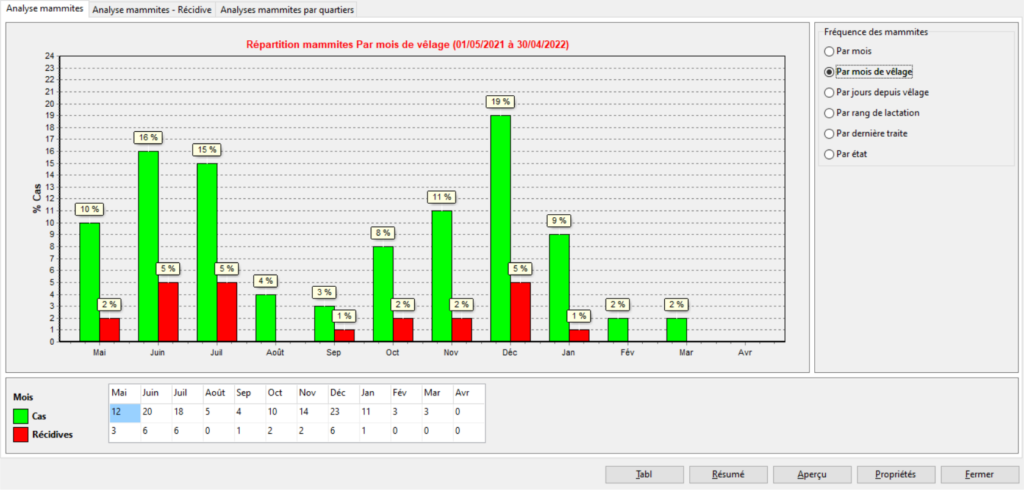Viewport: 1024px width, 490px height.
Task: Select the Mai cases cell showing 12
Action: 124,412
